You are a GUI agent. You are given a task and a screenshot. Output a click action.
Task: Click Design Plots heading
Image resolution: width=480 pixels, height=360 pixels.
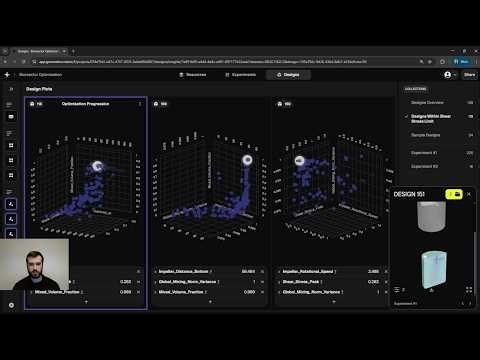click(39, 89)
